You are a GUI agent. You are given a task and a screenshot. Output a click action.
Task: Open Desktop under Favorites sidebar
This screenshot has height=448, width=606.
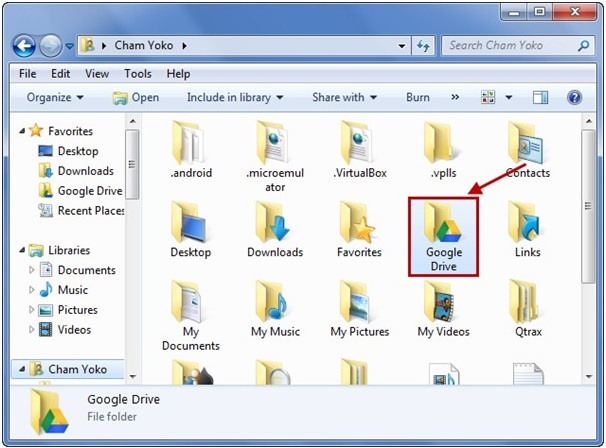(x=68, y=151)
